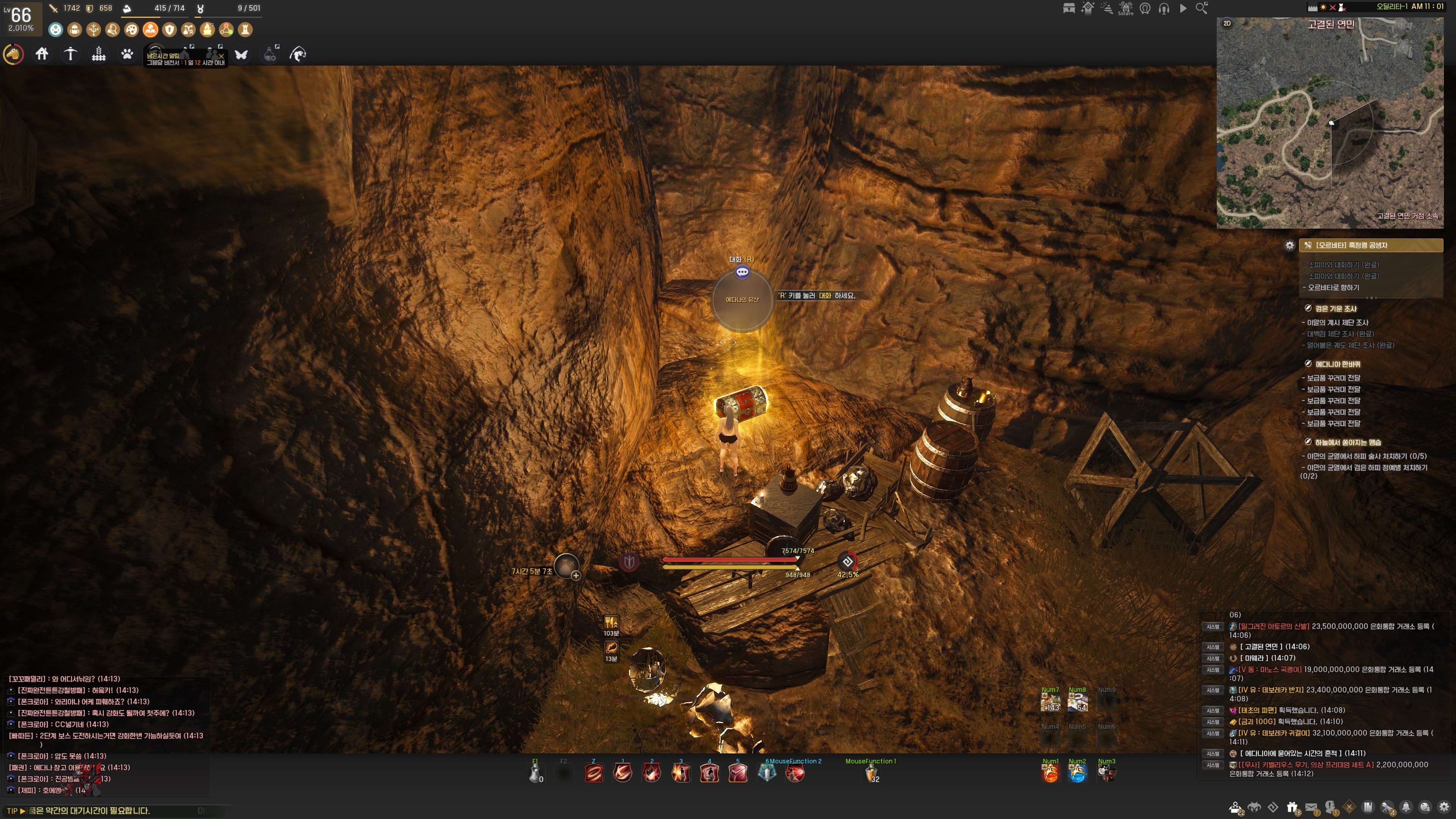Open the mail envelope icon
The height and width of the screenshot is (819, 1456).
click(1311, 807)
